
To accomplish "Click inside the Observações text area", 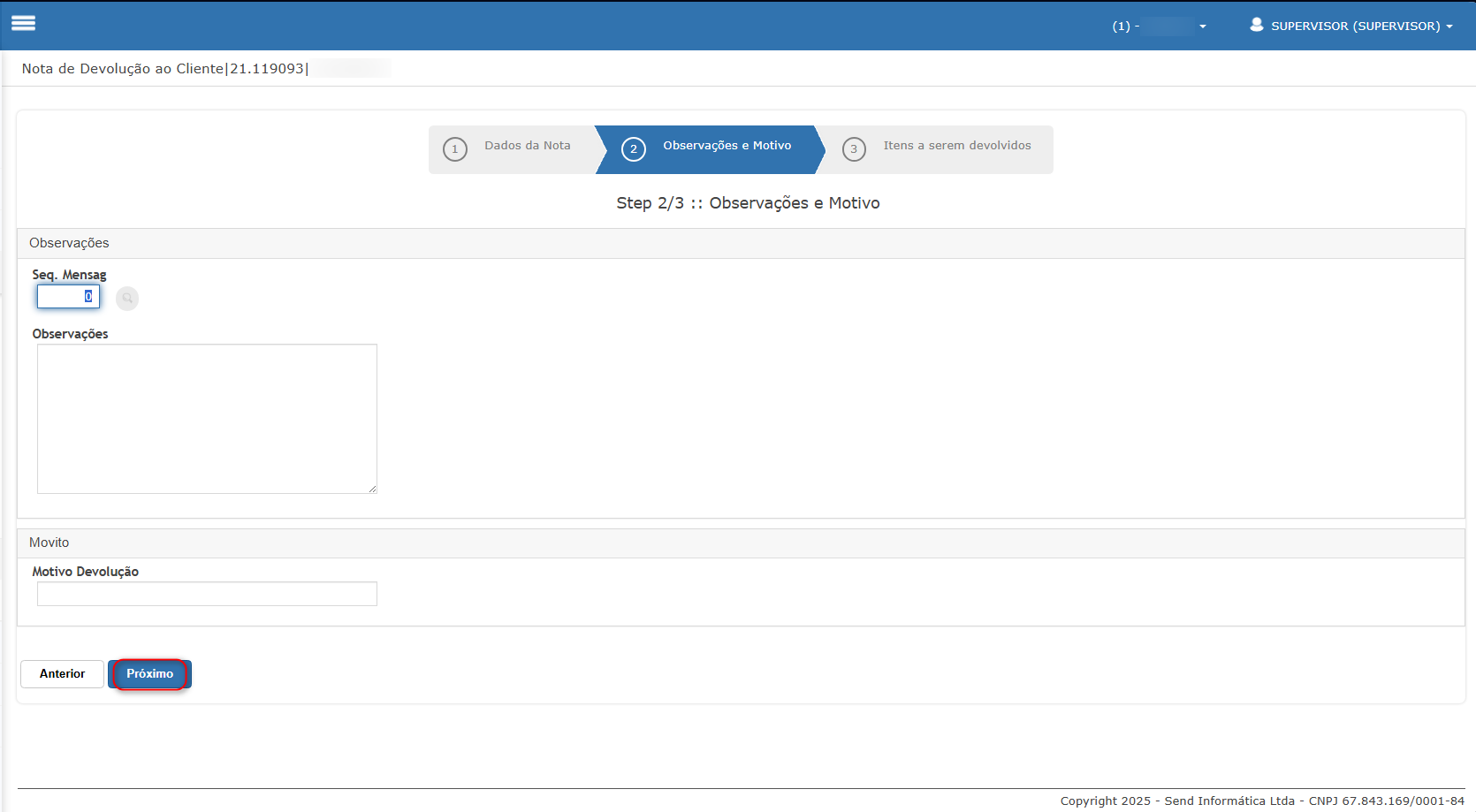I will (207, 419).
